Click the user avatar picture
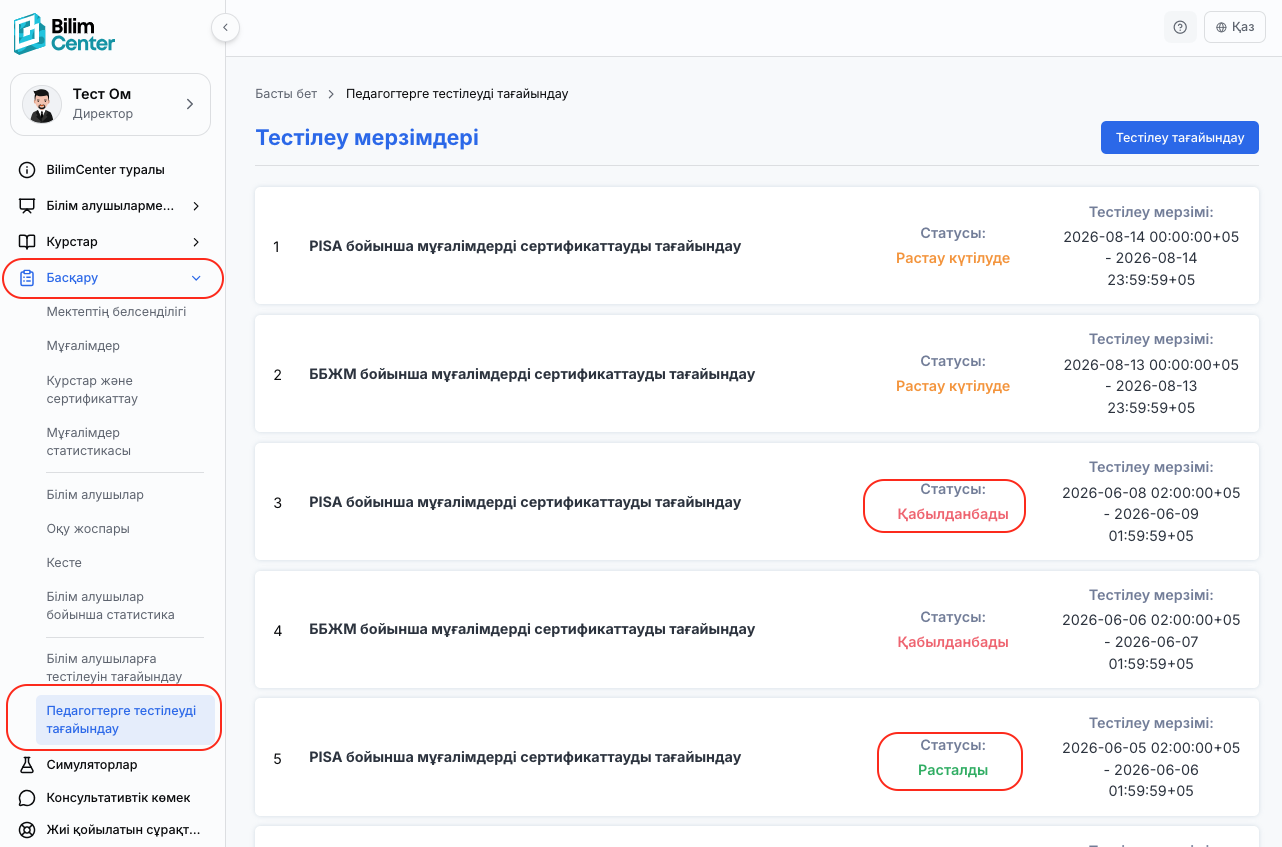This screenshot has width=1282, height=847. (x=42, y=104)
